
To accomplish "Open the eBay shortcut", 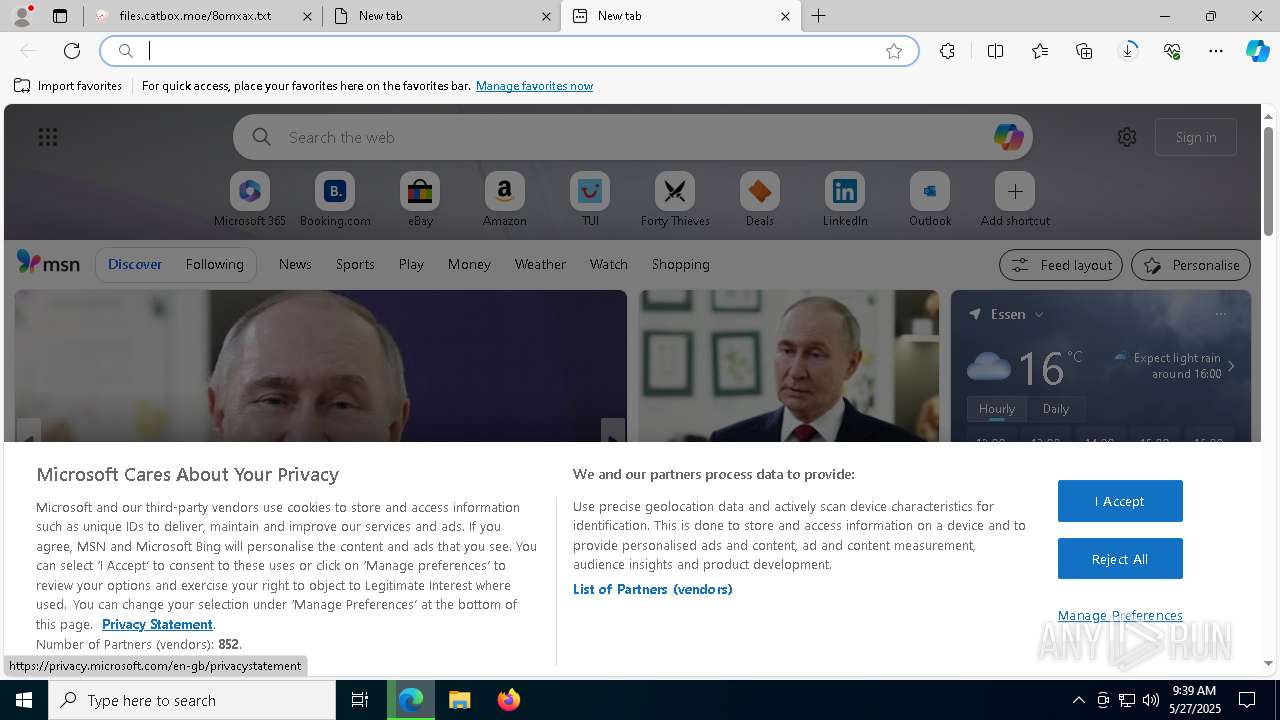I will [420, 200].
